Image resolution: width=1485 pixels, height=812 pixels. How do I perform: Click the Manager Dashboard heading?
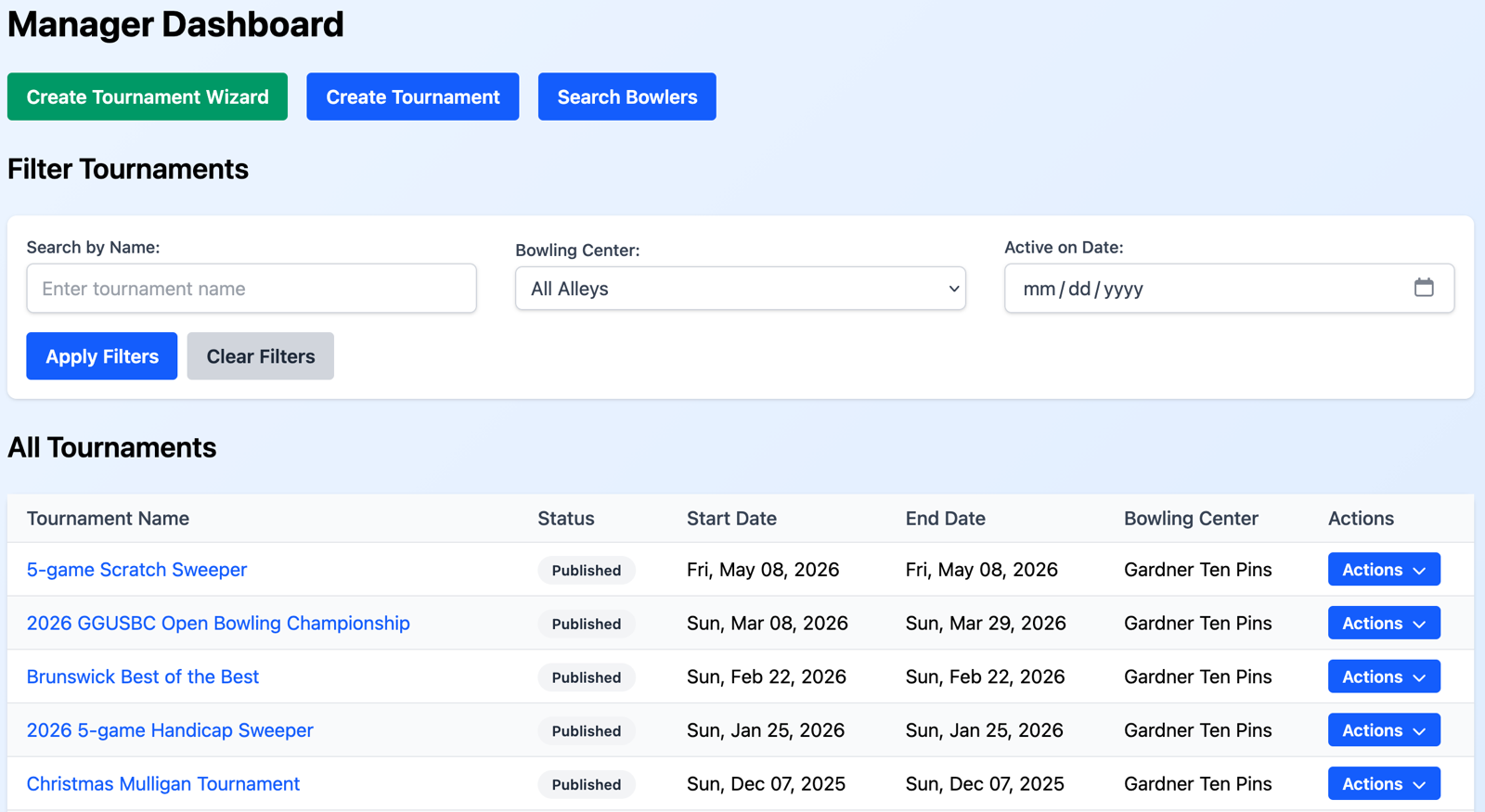tap(175, 24)
